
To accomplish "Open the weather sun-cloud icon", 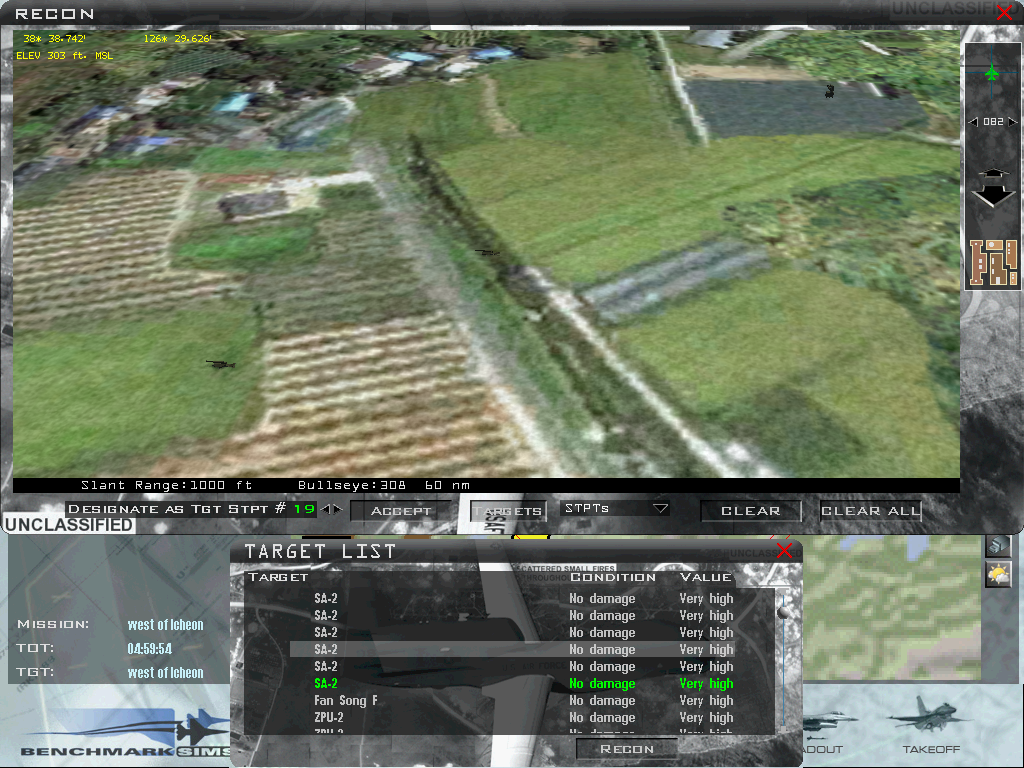I will coord(997,574).
